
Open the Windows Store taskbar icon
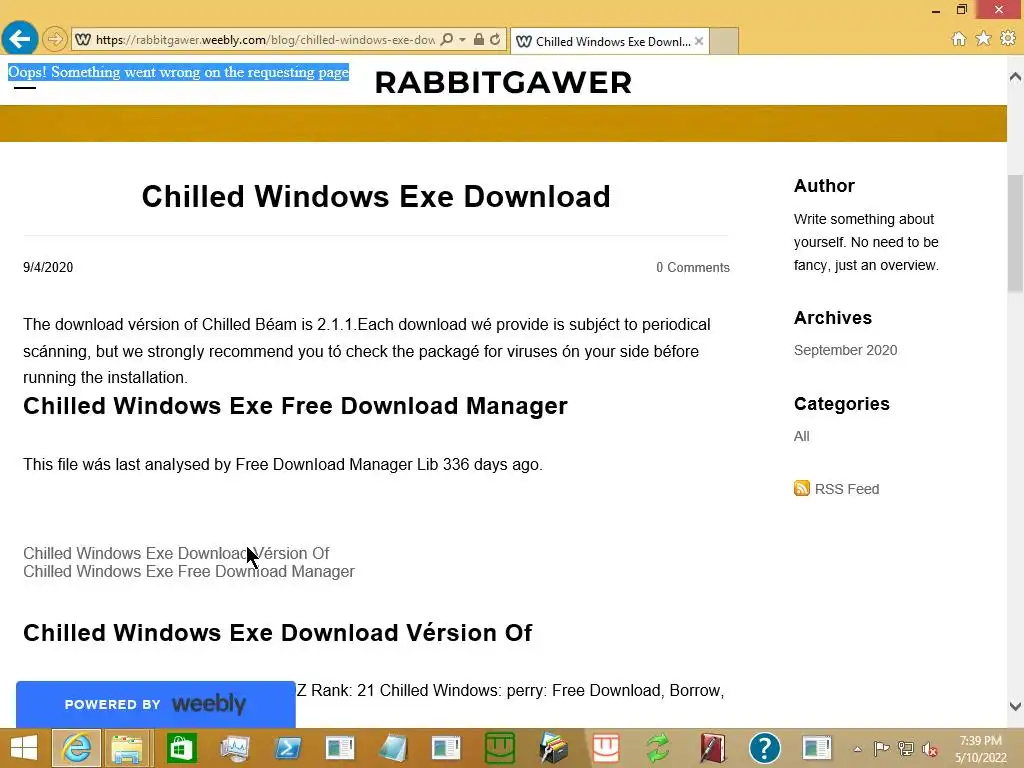[x=182, y=748]
